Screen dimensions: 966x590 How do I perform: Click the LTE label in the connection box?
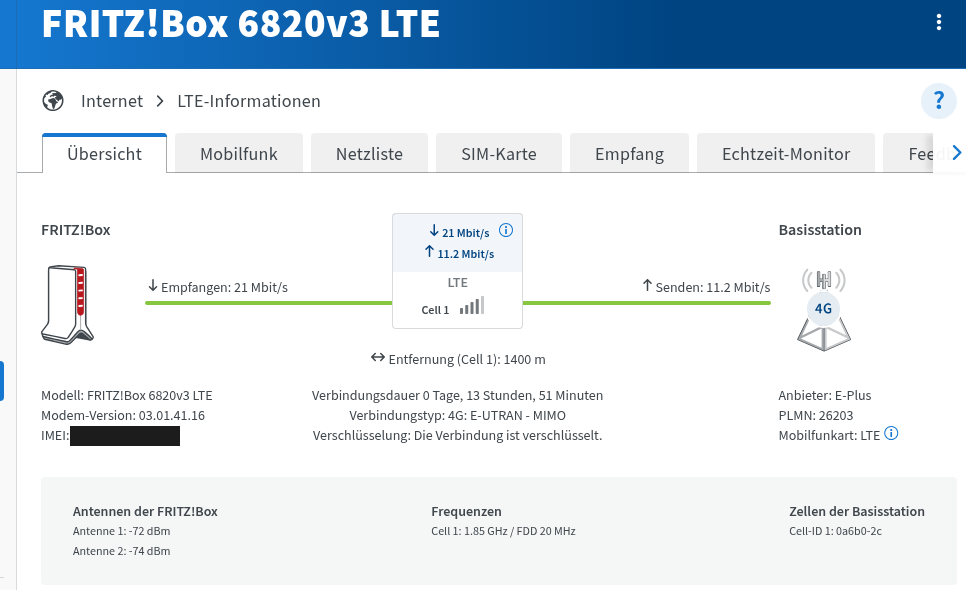point(457,283)
